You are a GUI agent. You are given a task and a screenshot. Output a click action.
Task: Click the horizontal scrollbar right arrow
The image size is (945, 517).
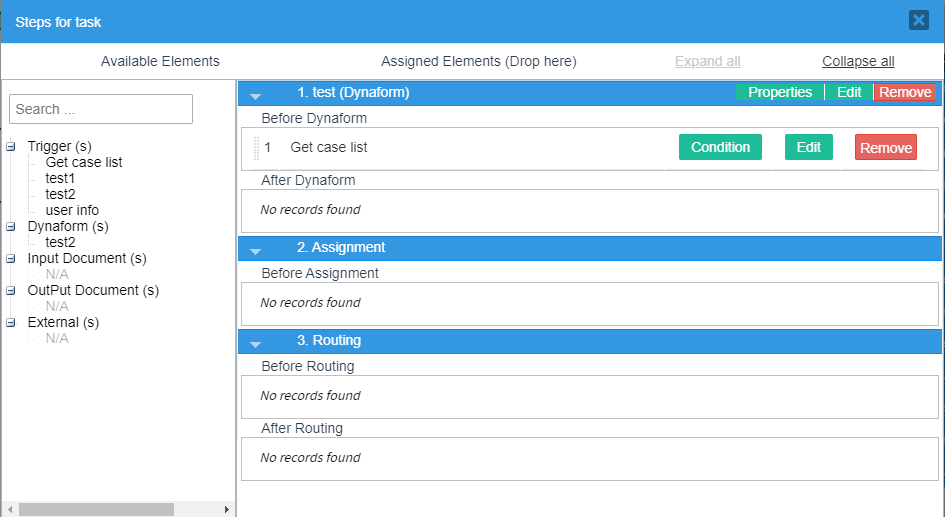tap(227, 510)
